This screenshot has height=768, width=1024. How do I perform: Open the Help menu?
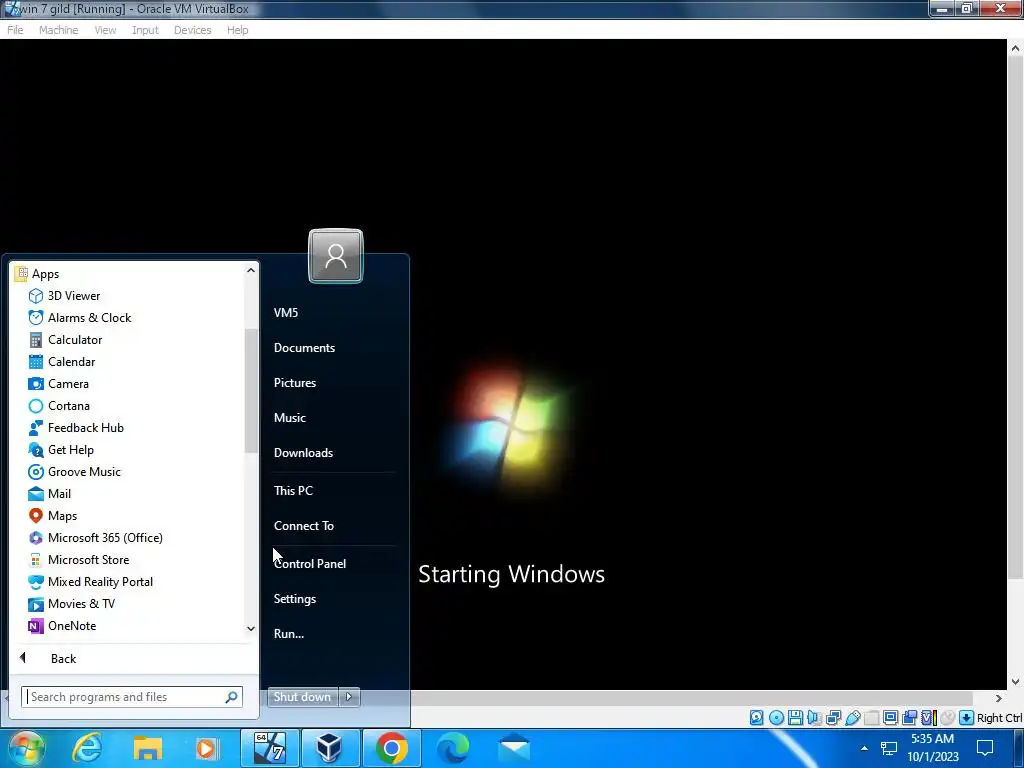[x=238, y=30]
